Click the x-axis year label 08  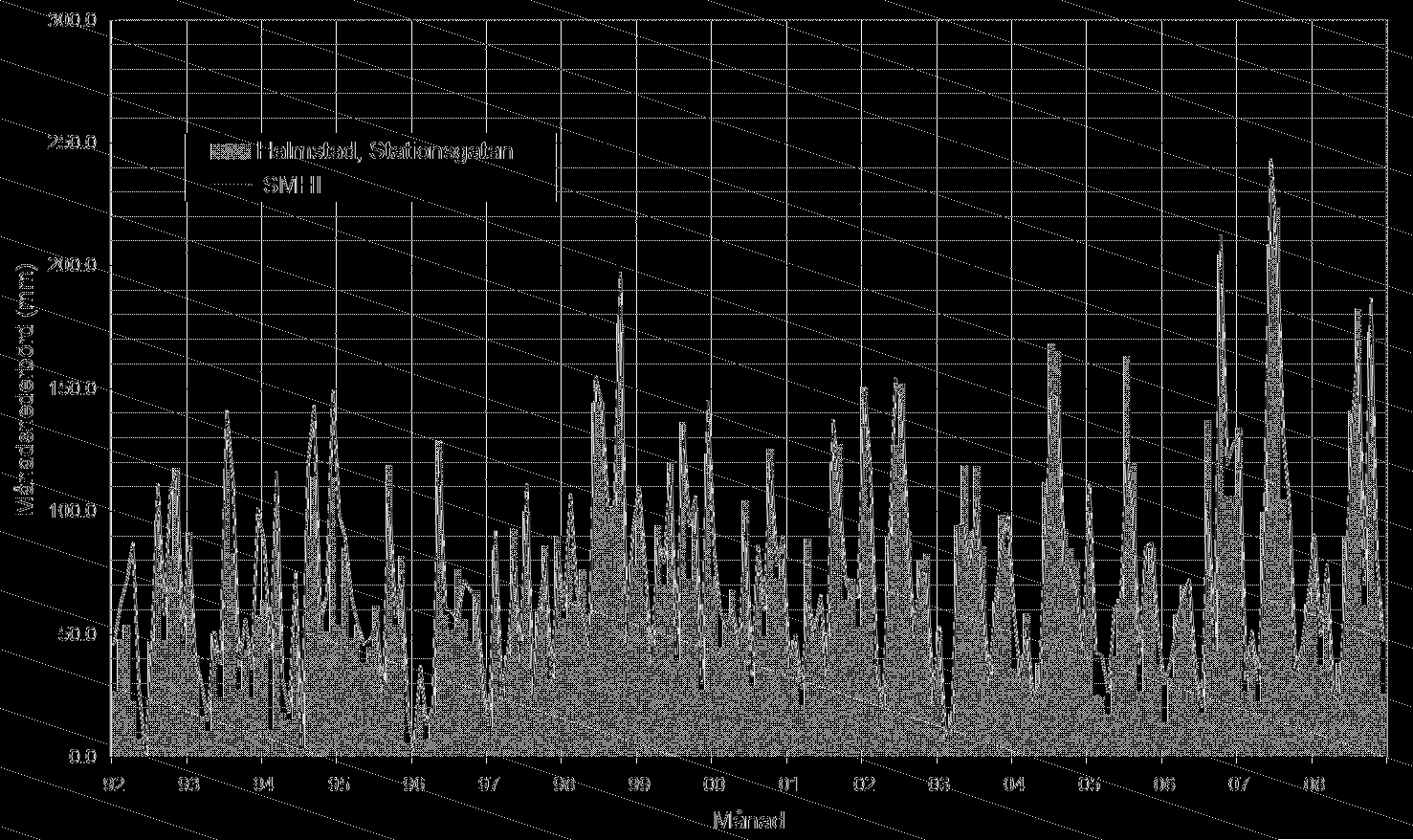point(1313,785)
